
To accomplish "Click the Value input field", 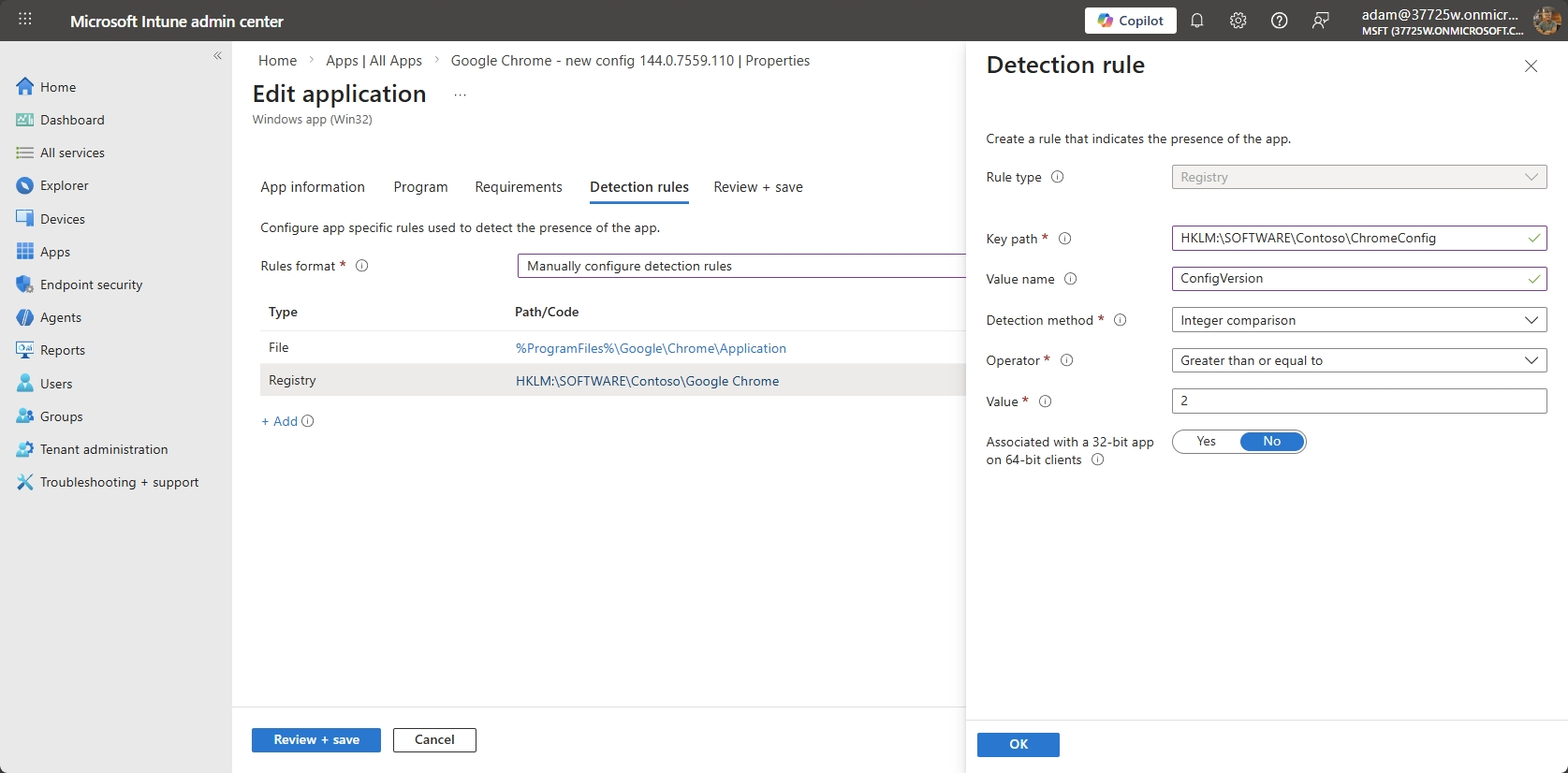I will (1358, 401).
